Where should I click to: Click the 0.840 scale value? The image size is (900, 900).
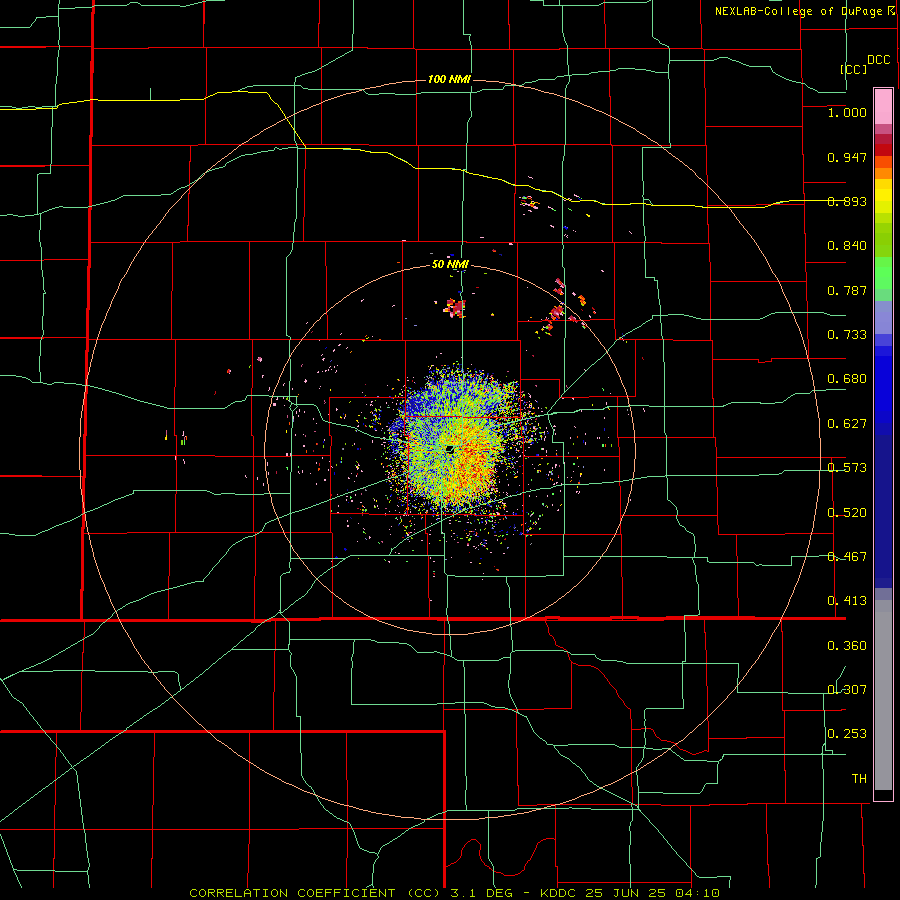847,246
